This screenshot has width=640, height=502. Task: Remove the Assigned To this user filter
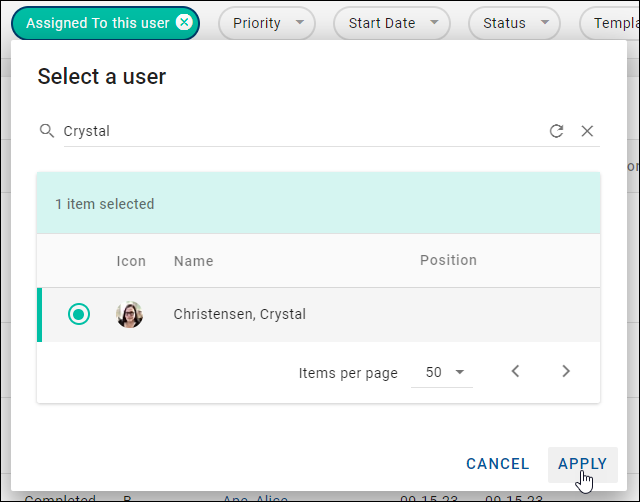(x=183, y=23)
